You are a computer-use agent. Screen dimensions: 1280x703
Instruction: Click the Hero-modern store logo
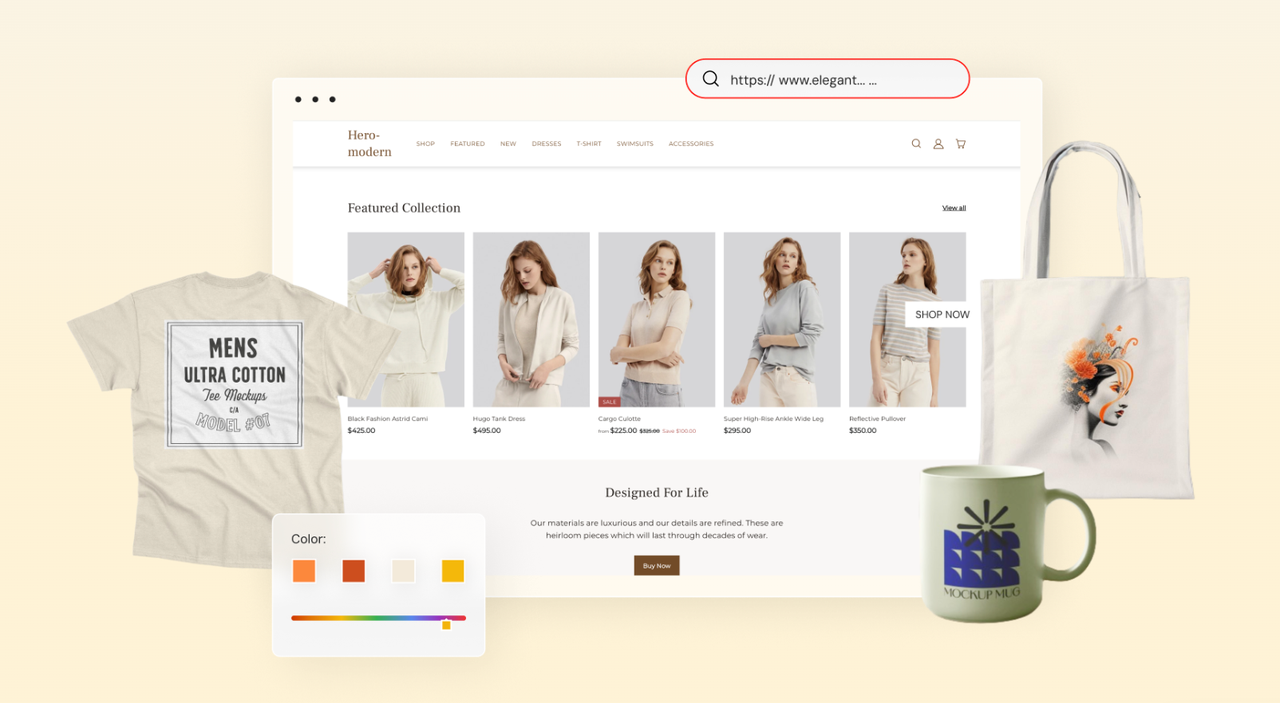pyautogui.click(x=369, y=143)
